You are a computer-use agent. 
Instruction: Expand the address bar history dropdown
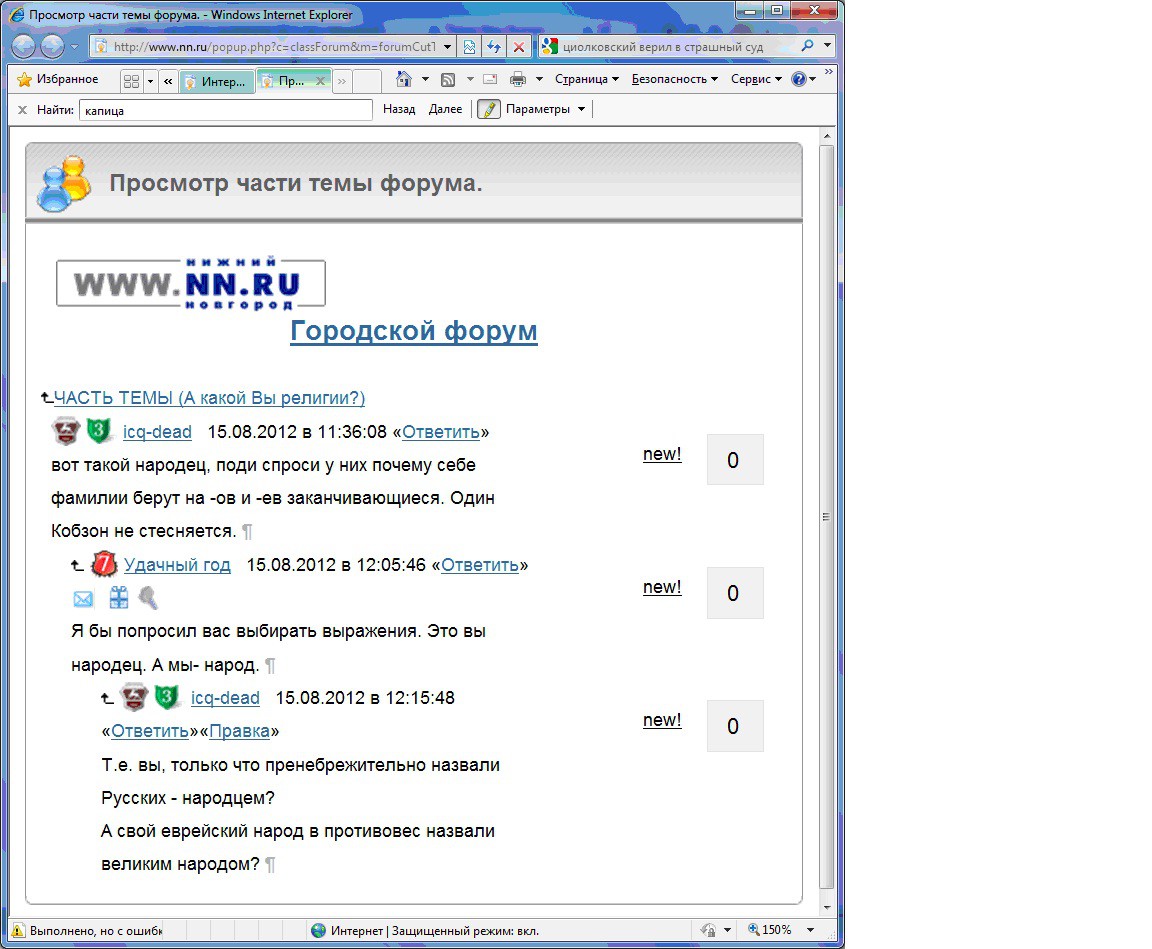tap(447, 46)
